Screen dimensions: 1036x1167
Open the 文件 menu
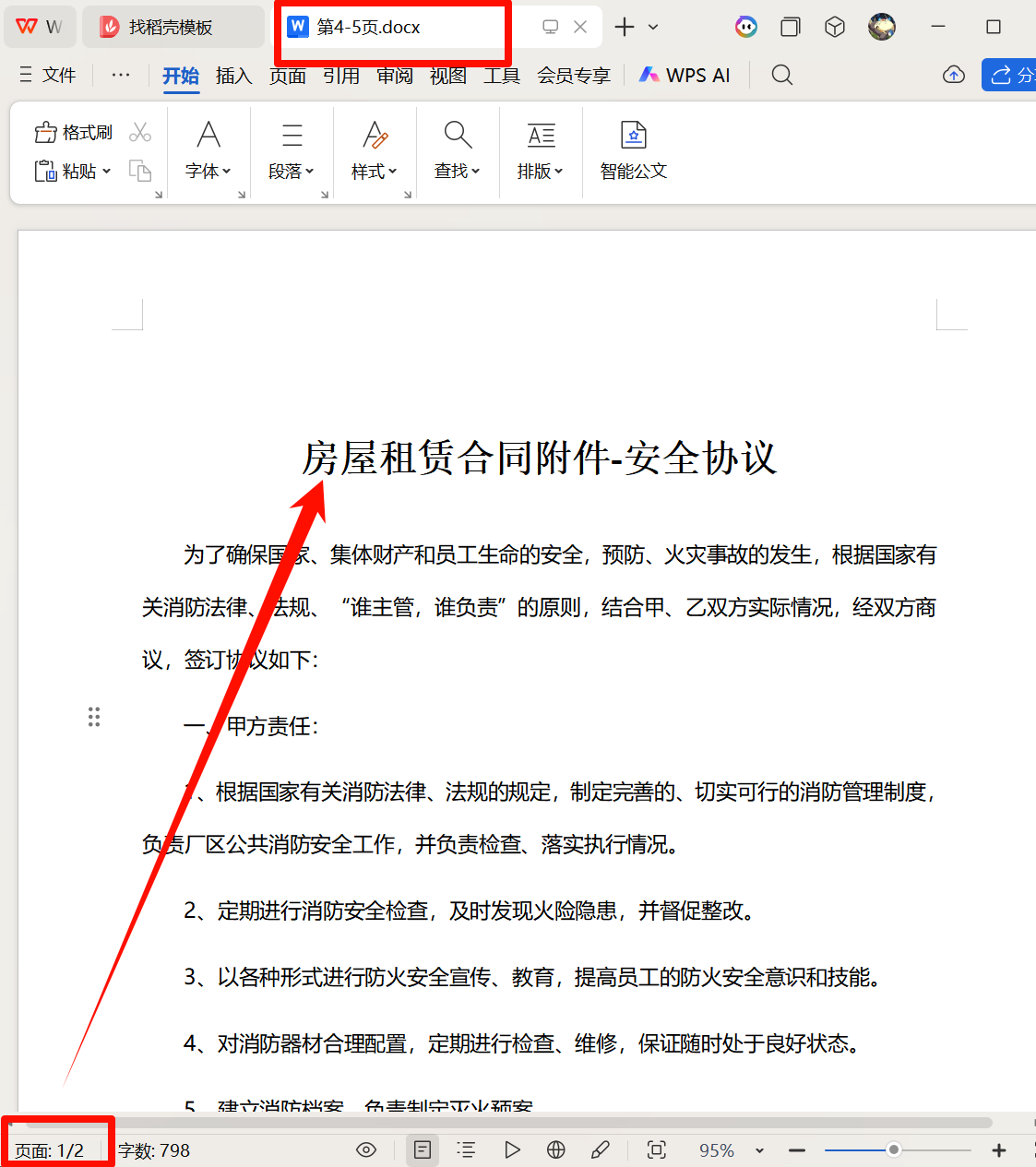[x=48, y=75]
